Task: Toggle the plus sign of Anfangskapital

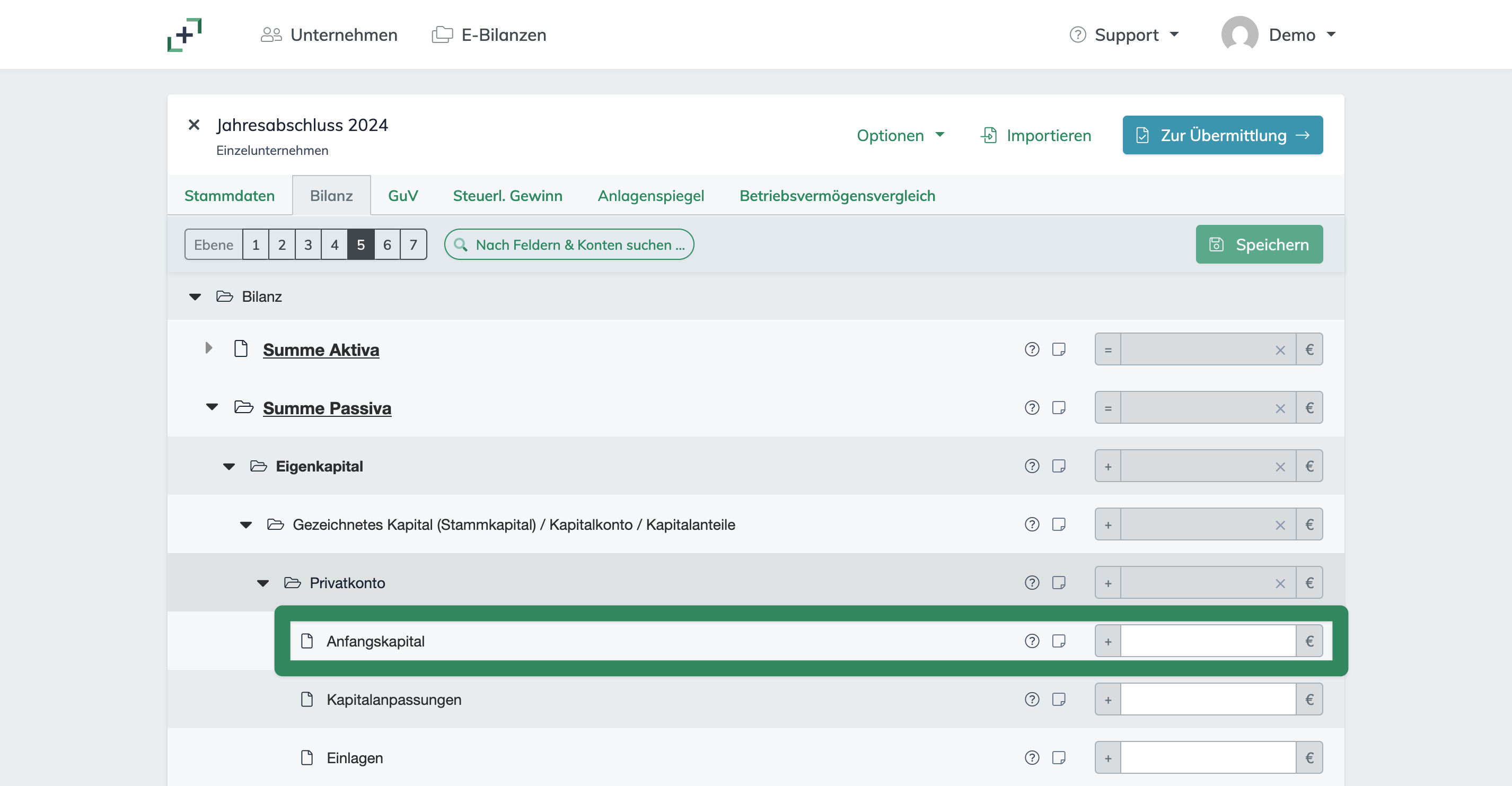Action: point(1107,641)
